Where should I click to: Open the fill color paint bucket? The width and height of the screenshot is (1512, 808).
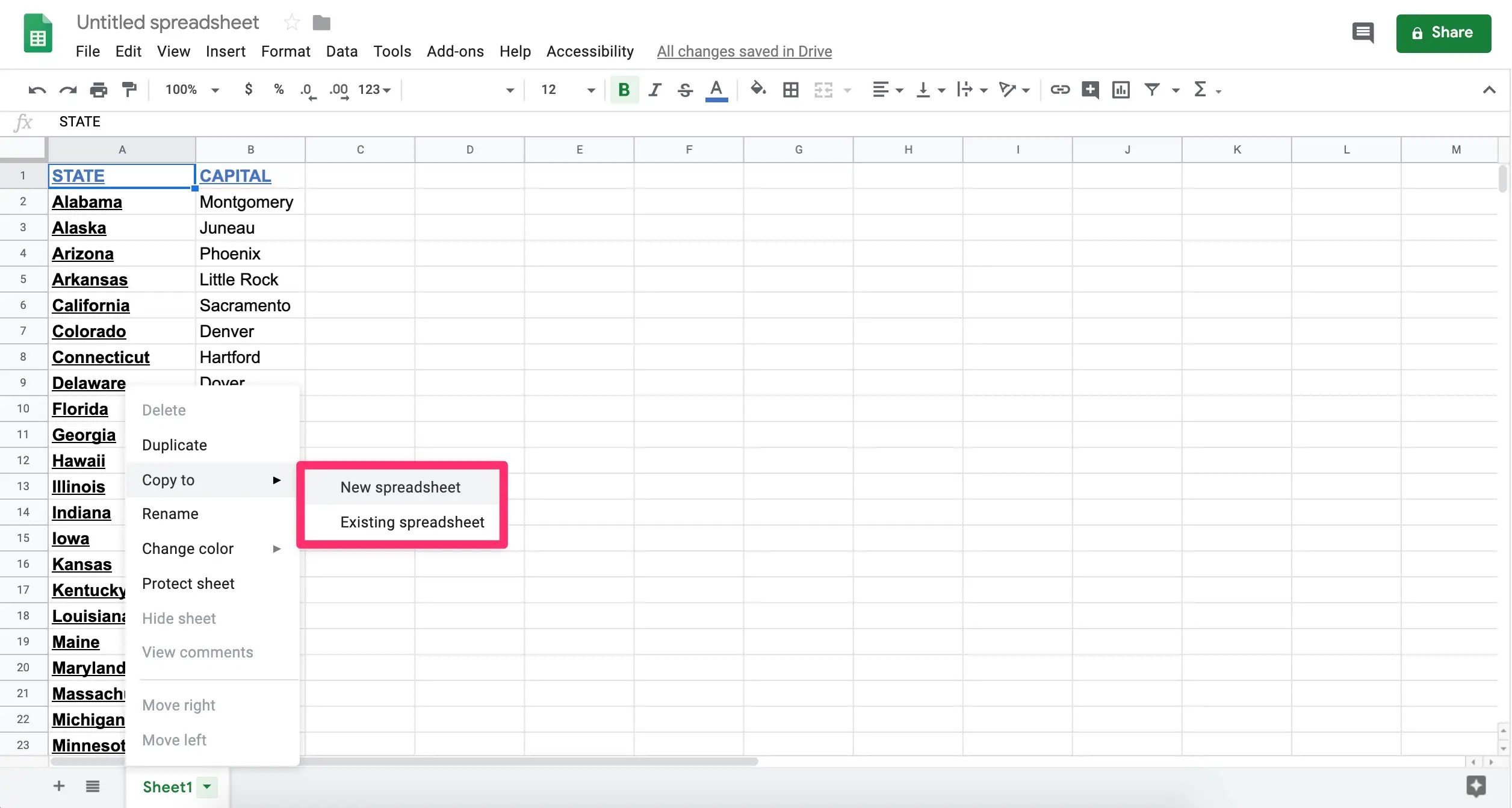tap(758, 90)
